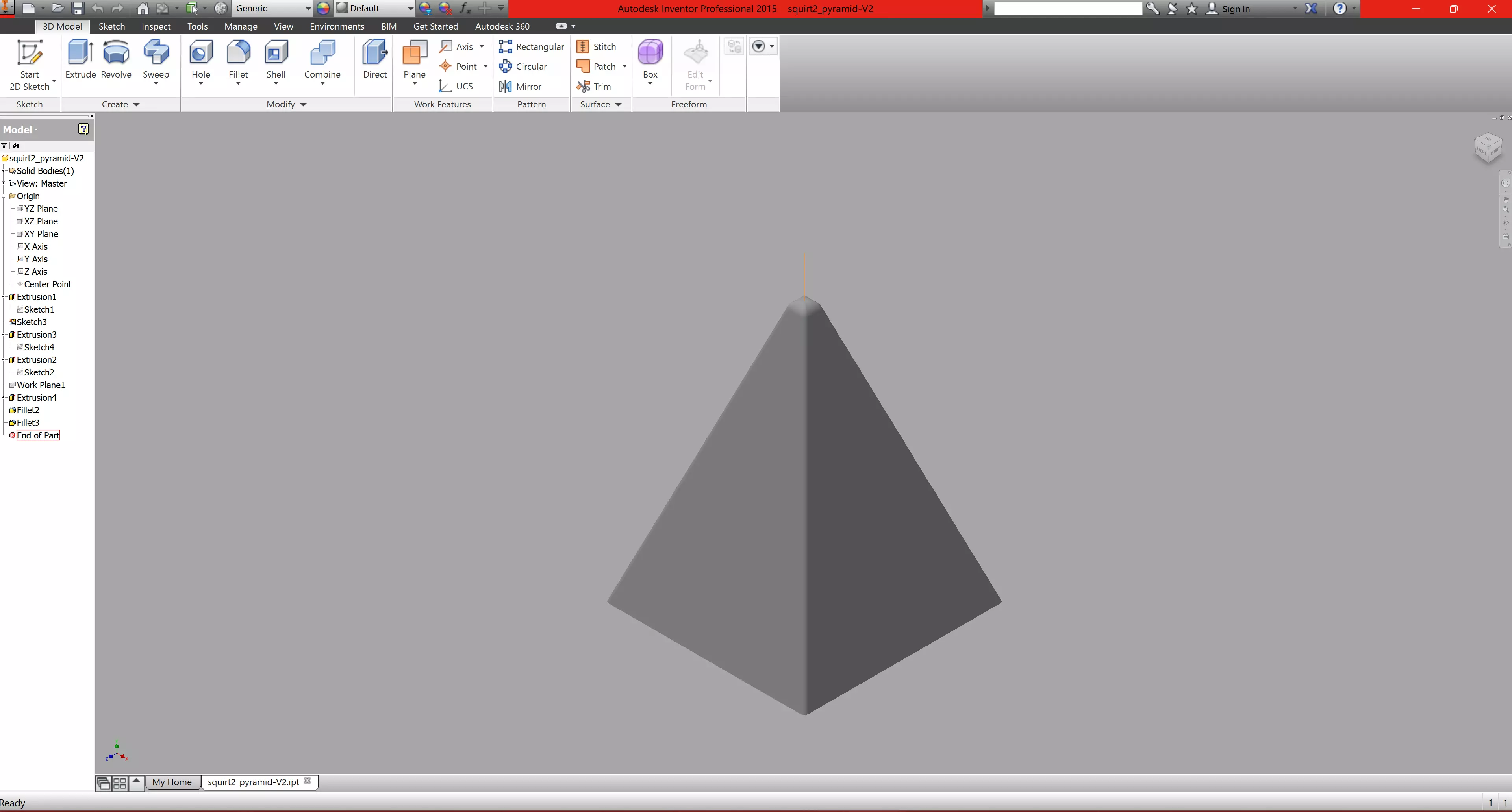Pick the Stitch surface tool

tap(597, 46)
